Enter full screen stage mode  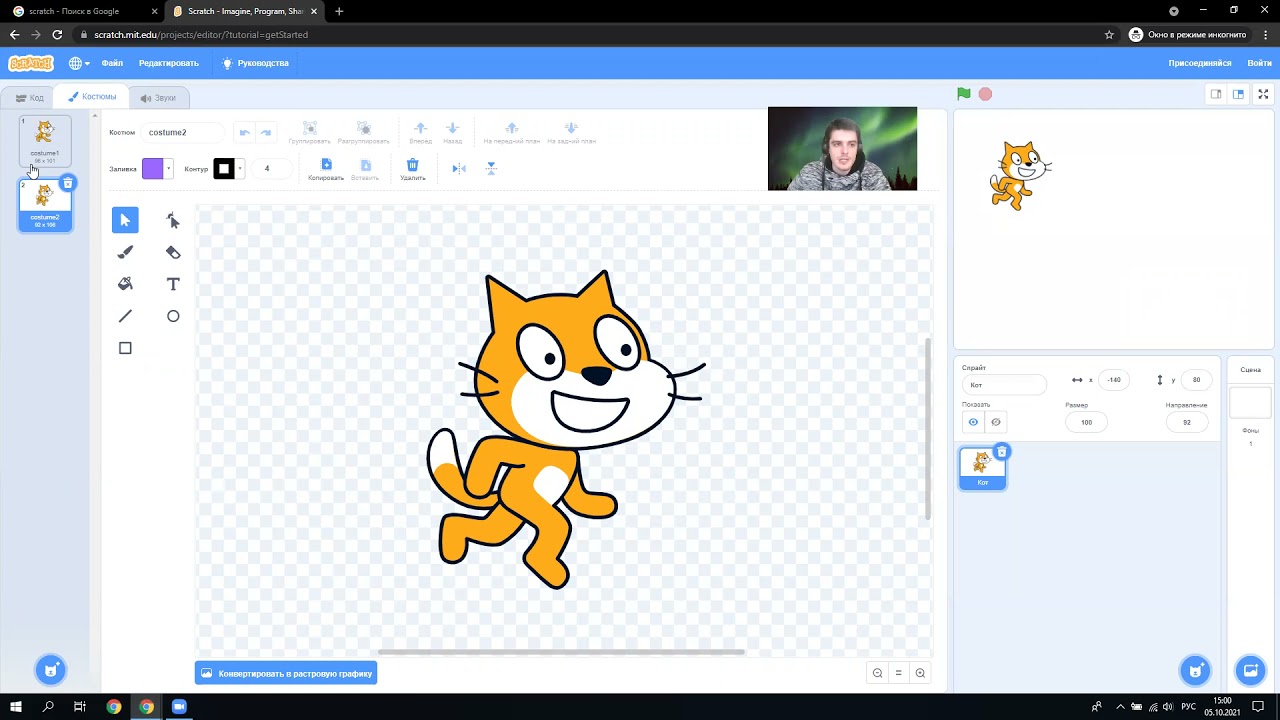(1263, 94)
